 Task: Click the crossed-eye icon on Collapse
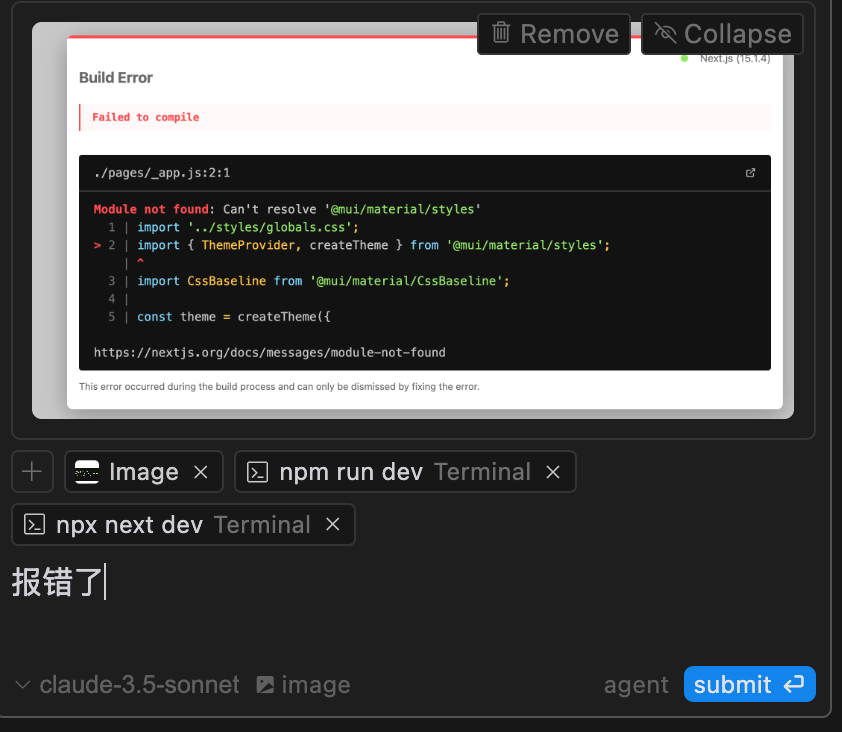point(665,33)
